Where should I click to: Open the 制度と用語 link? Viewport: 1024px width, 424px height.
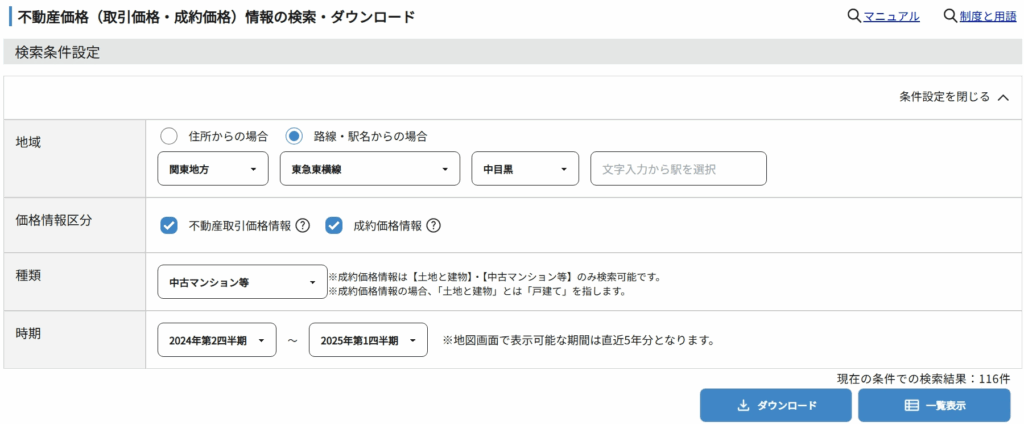[988, 16]
